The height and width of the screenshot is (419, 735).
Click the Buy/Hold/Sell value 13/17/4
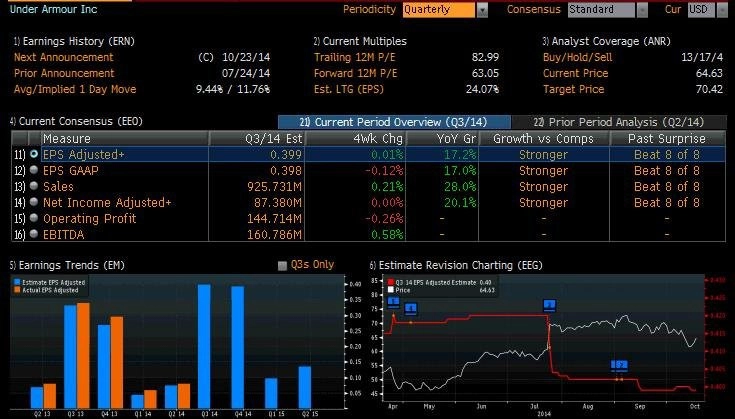[702, 57]
